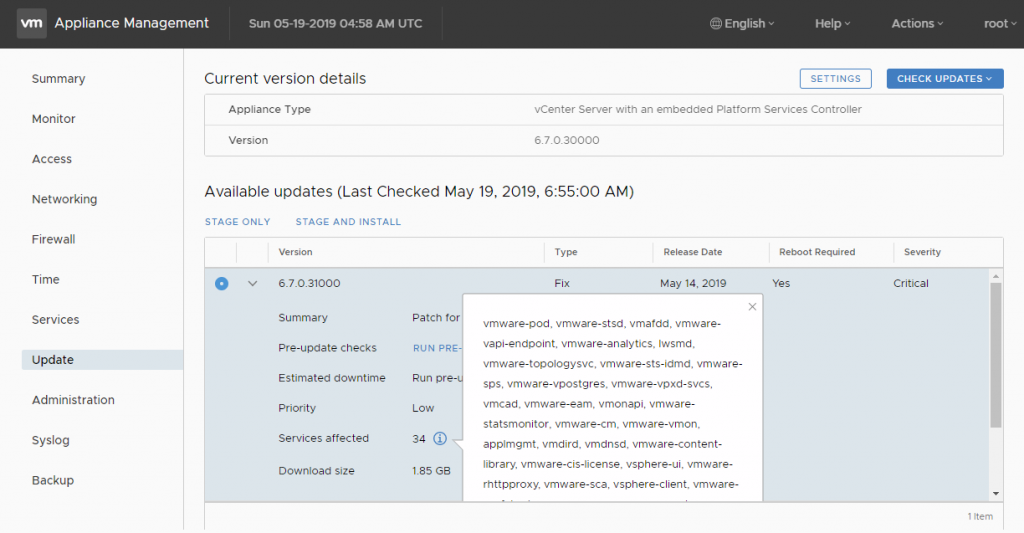Click the Type column header
Viewport: 1024px width, 533px height.
coord(566,252)
